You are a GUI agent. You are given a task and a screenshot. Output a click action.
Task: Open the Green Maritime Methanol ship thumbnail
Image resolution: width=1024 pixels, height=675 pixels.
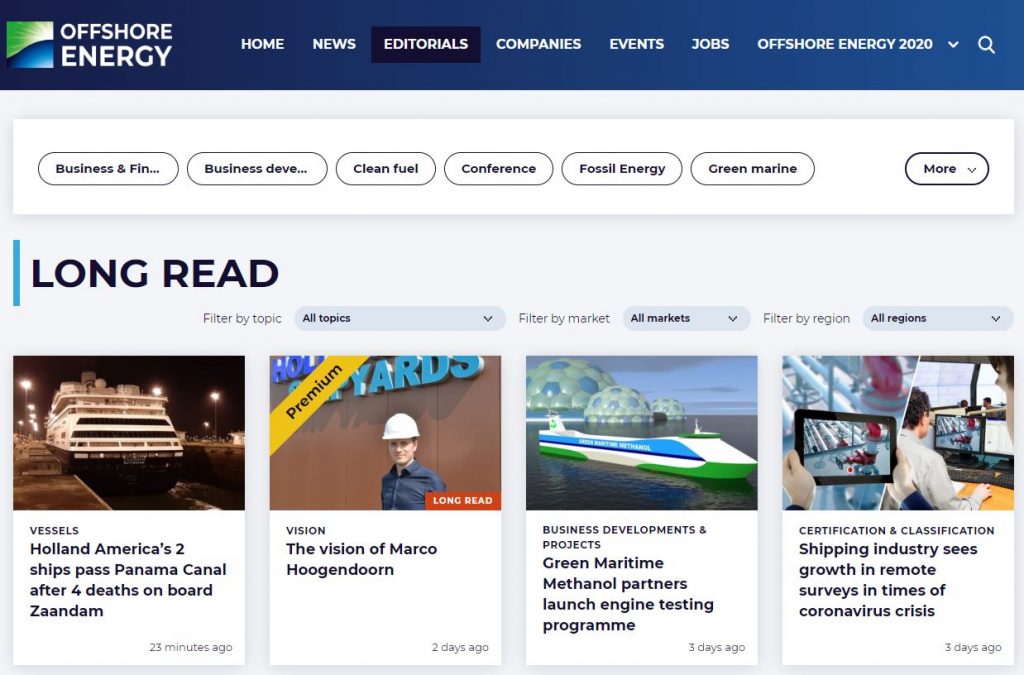[x=642, y=433]
